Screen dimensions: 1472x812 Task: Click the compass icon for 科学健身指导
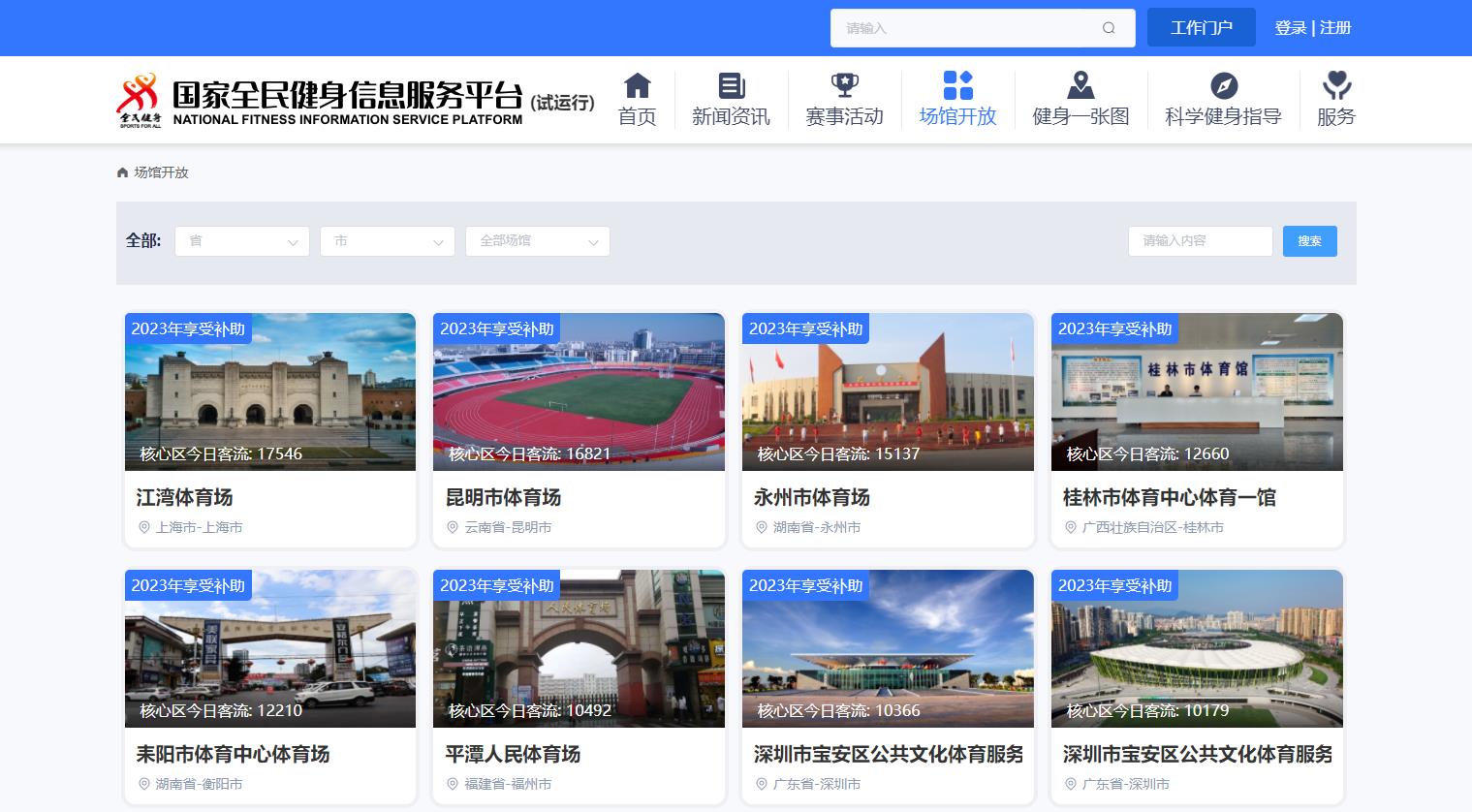(1223, 85)
